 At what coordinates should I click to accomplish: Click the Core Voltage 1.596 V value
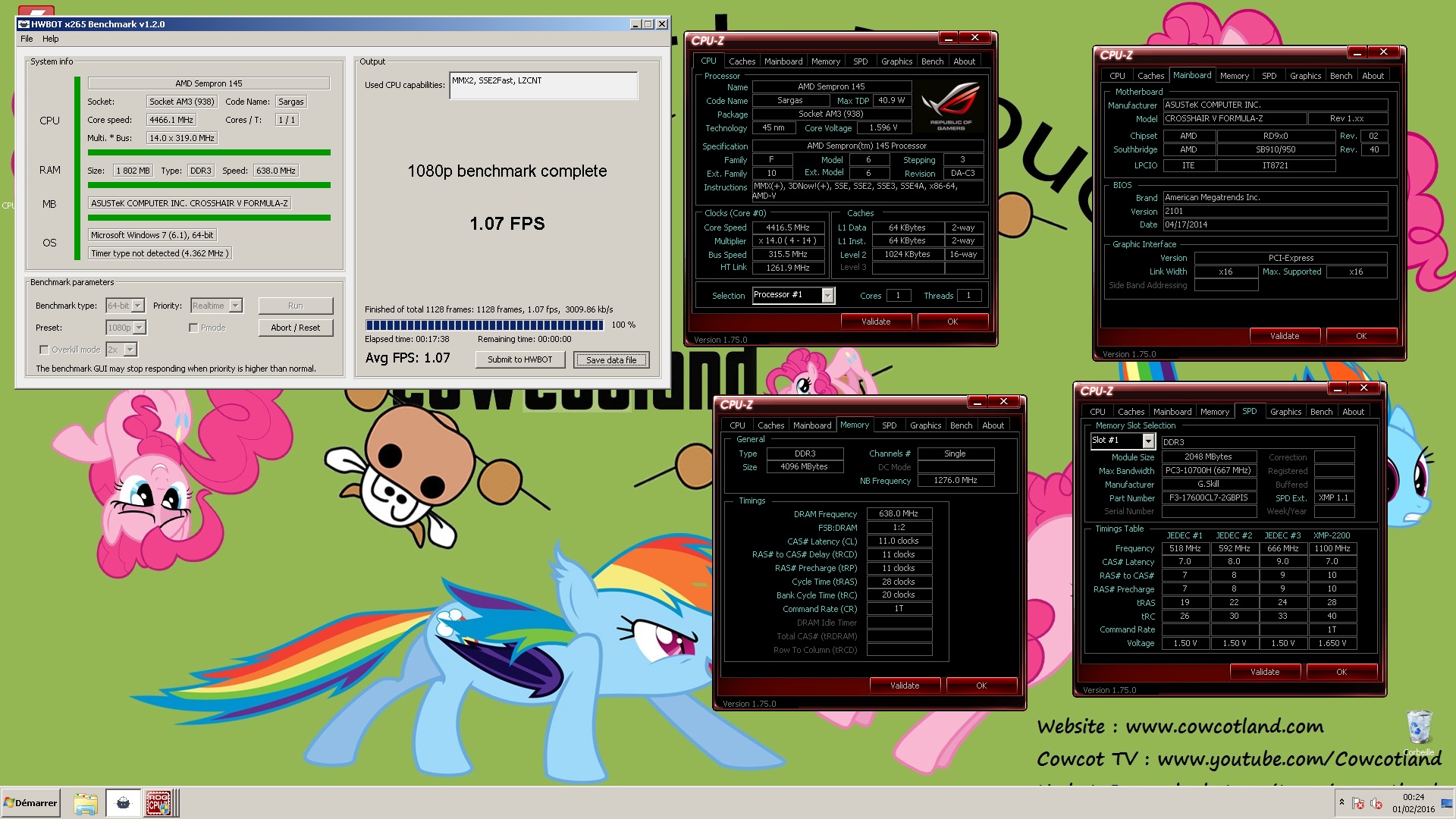883,127
